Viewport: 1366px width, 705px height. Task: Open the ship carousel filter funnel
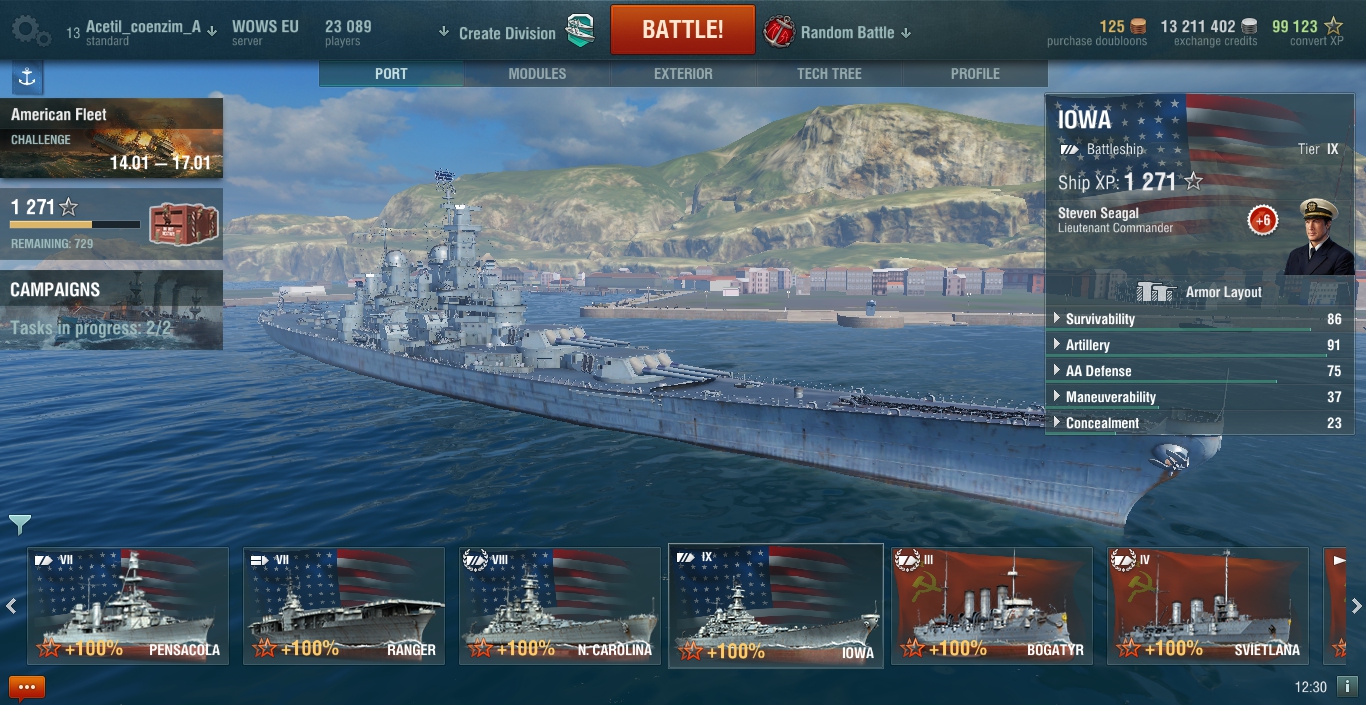pos(20,524)
